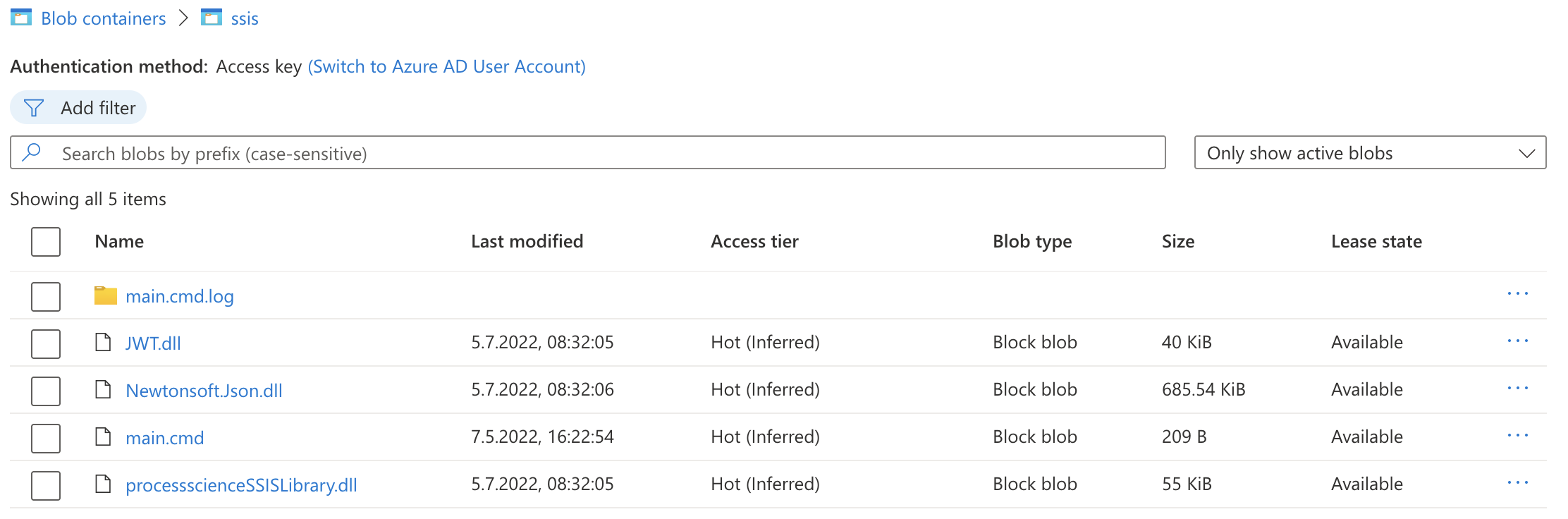Click the main.cmd.log folder icon
This screenshot has width=1568, height=519.
click(x=106, y=295)
